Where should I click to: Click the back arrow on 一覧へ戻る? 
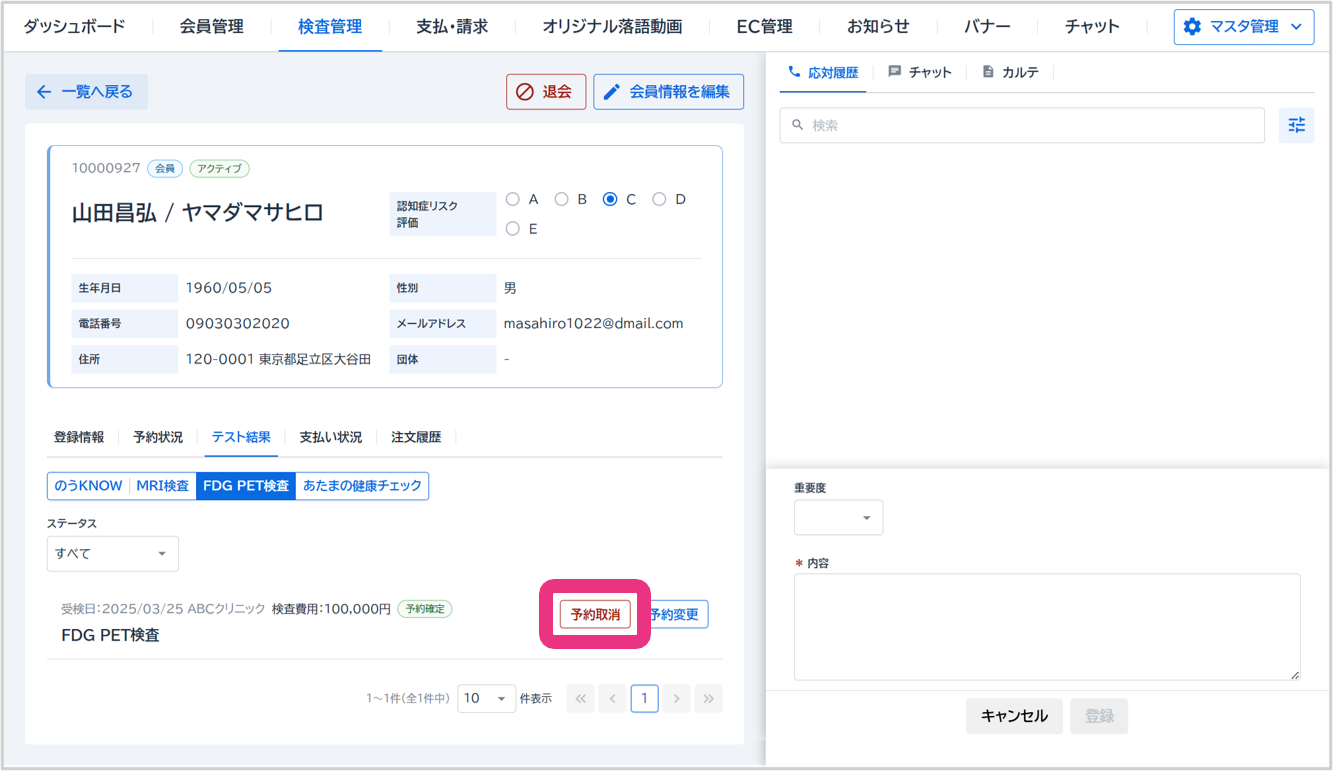tap(44, 92)
